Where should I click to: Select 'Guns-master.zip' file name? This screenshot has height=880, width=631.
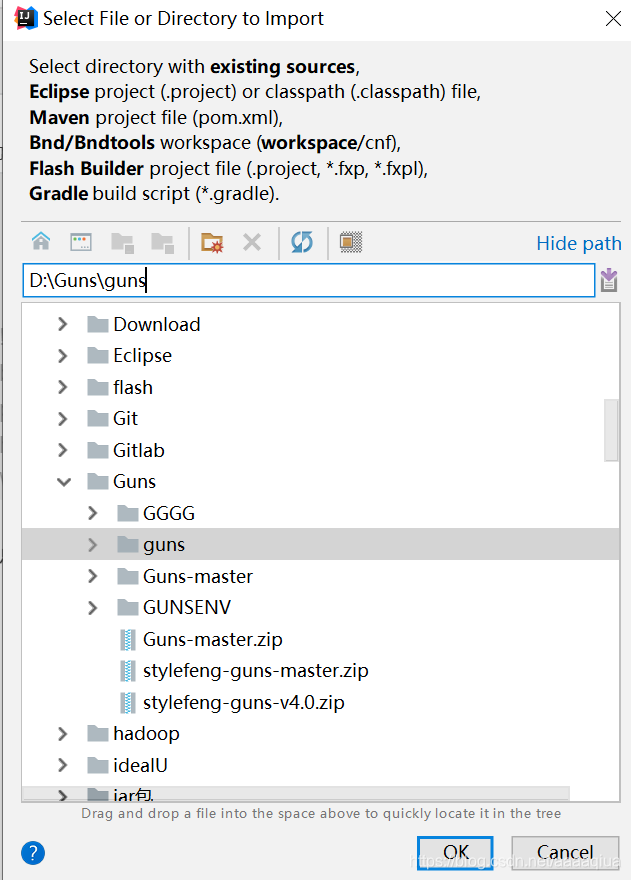(213, 640)
